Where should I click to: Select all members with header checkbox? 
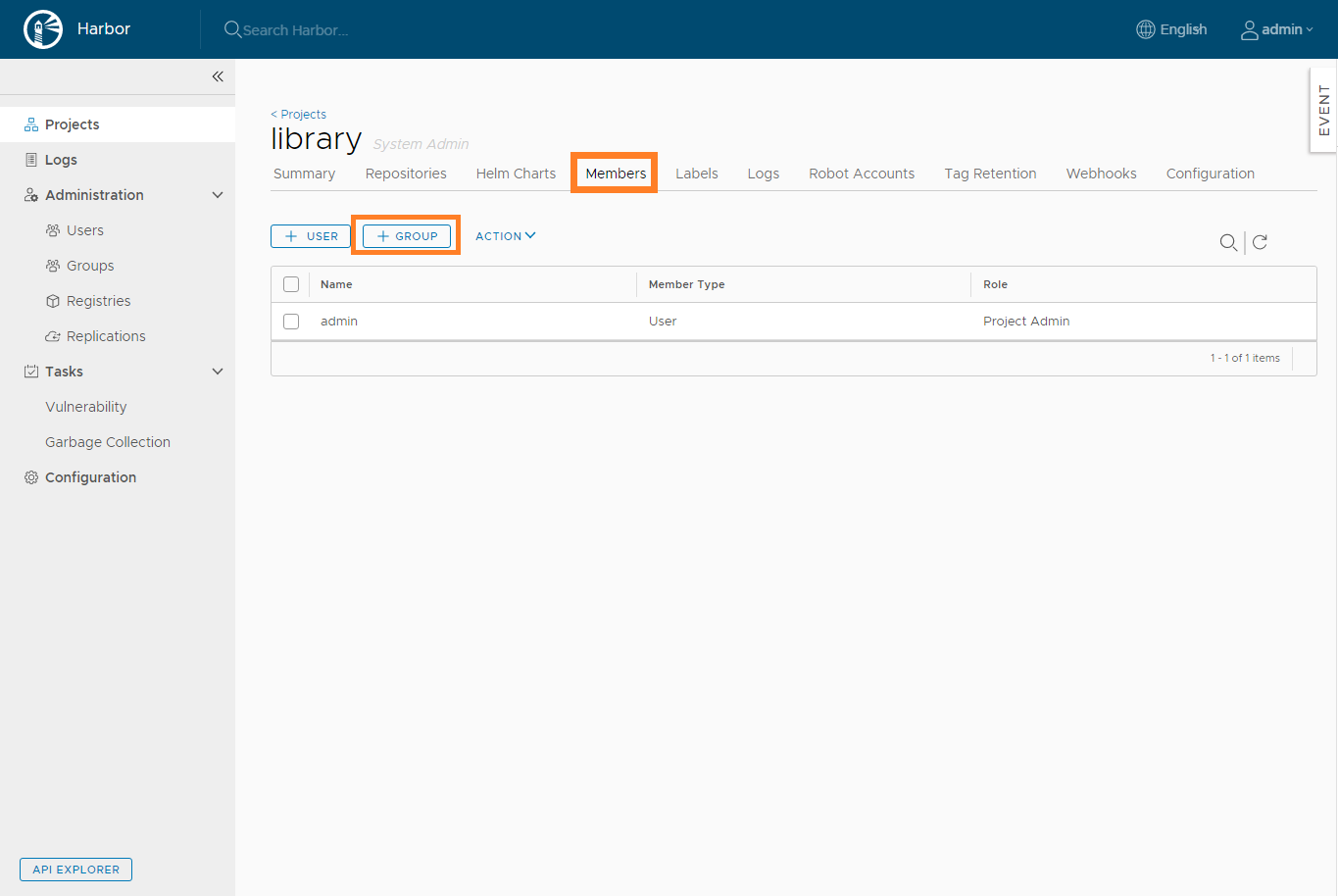point(291,284)
